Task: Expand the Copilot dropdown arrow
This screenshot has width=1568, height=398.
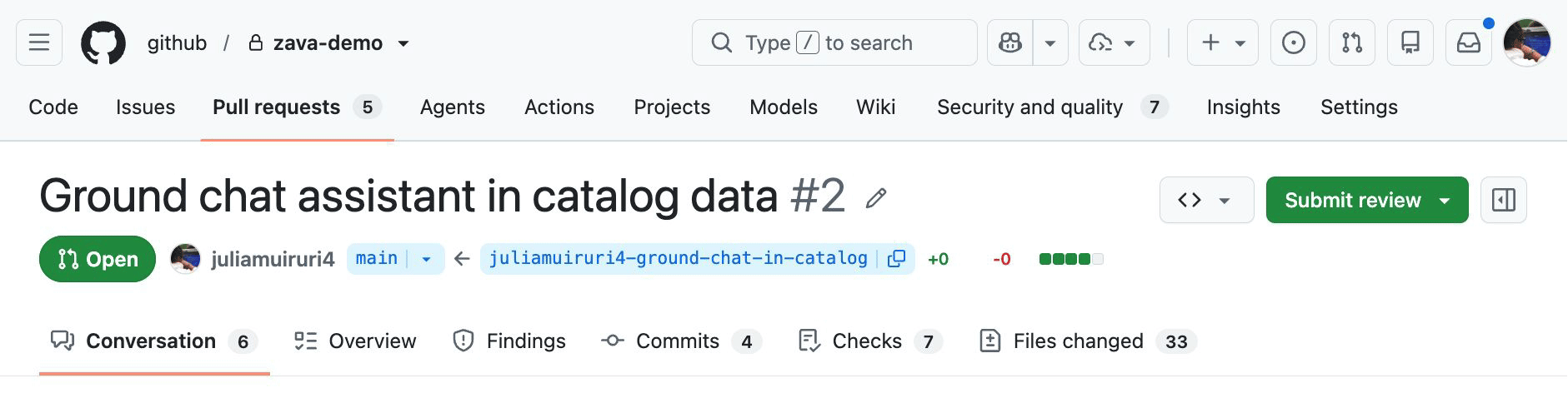Action: click(x=1050, y=42)
